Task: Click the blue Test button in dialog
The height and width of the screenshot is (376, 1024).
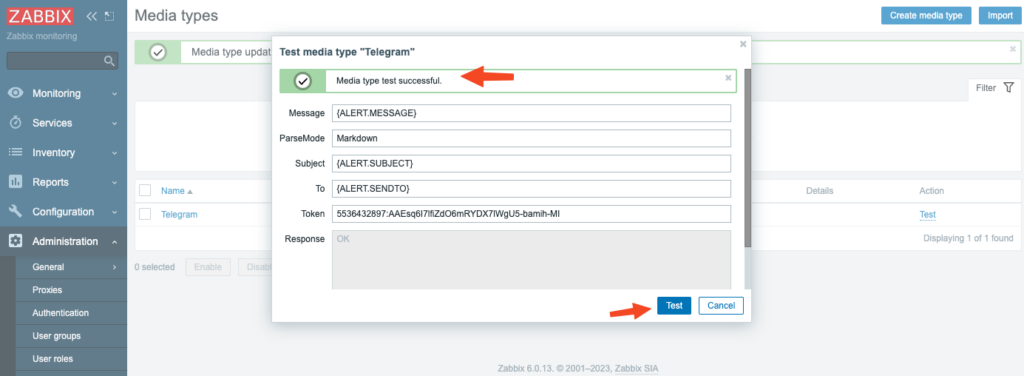Action: [674, 306]
